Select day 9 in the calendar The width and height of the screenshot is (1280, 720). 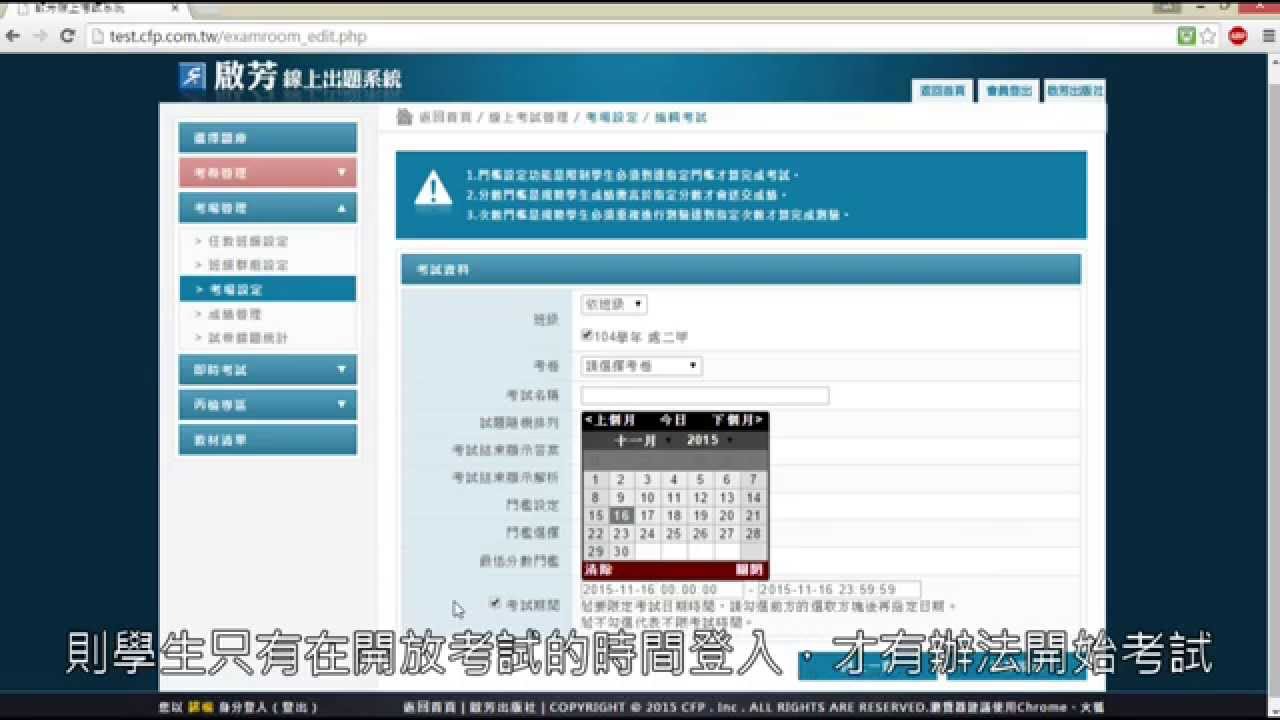[621, 498]
